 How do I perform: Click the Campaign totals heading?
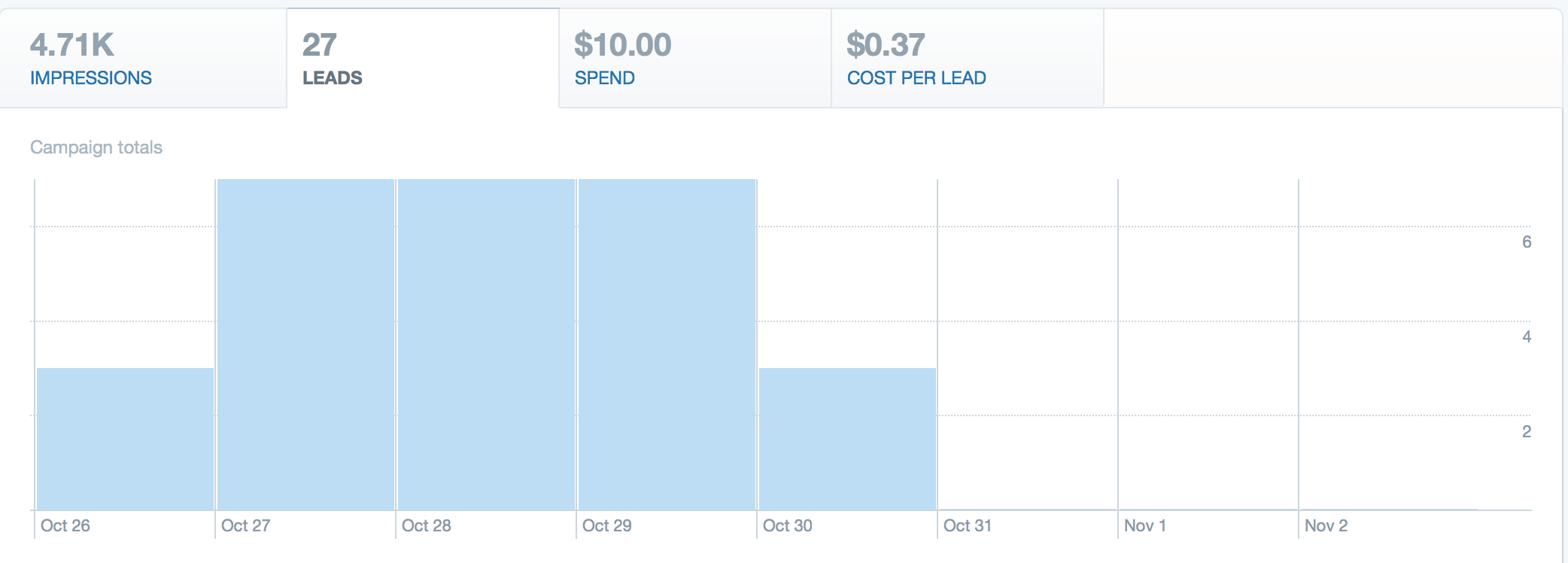point(96,148)
